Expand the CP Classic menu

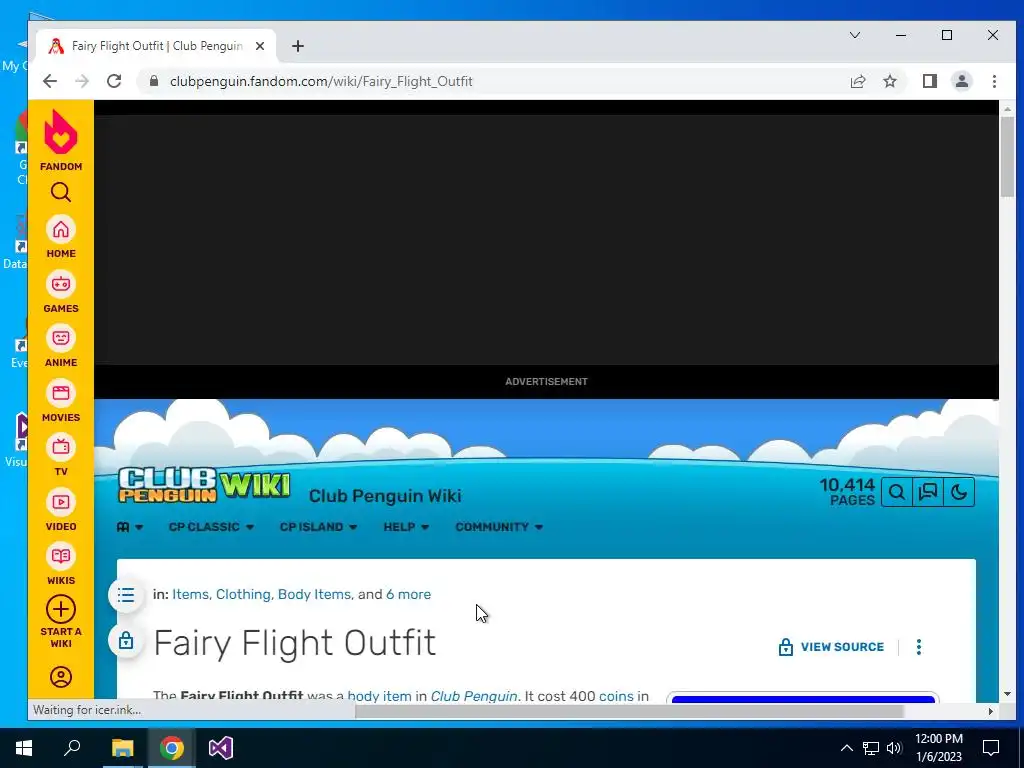pos(211,527)
